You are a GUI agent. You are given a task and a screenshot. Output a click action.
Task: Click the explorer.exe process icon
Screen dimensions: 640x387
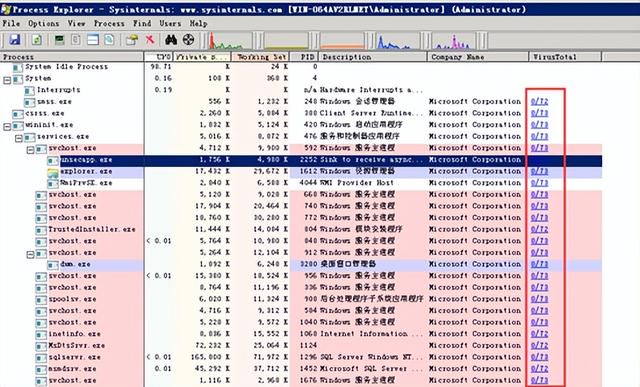(53, 172)
